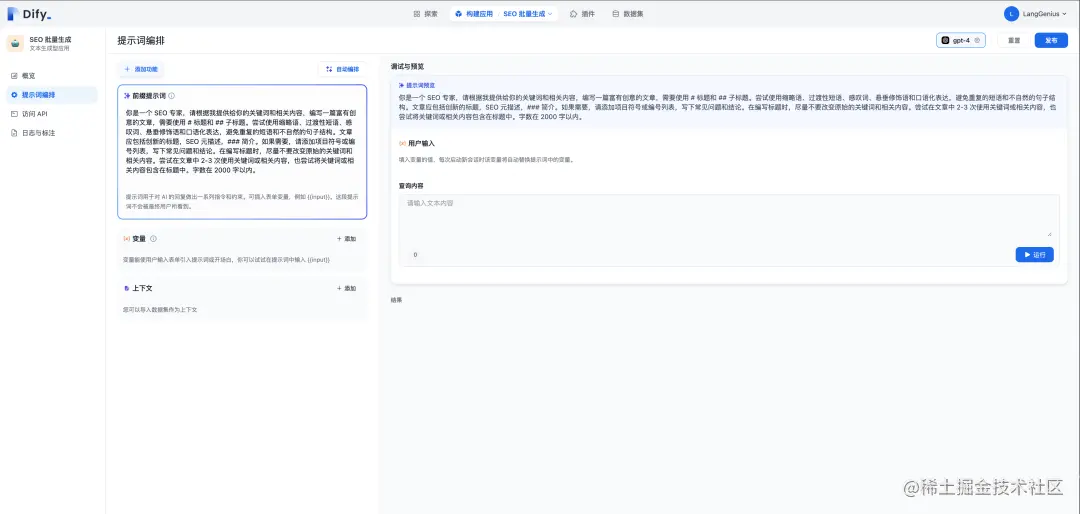Open the gpt-4 model selector
The height and width of the screenshot is (514, 1080).
(961, 41)
